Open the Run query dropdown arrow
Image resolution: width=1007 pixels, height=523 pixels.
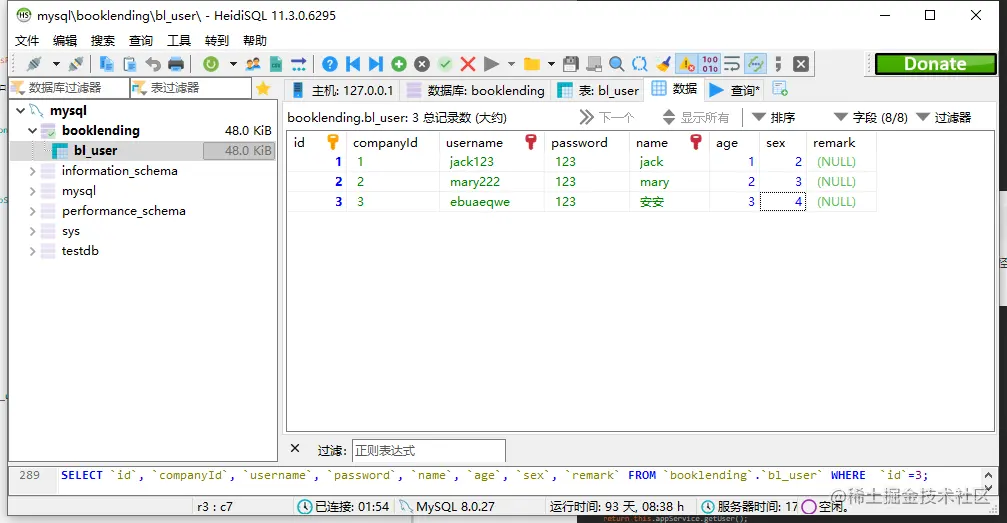click(x=511, y=64)
